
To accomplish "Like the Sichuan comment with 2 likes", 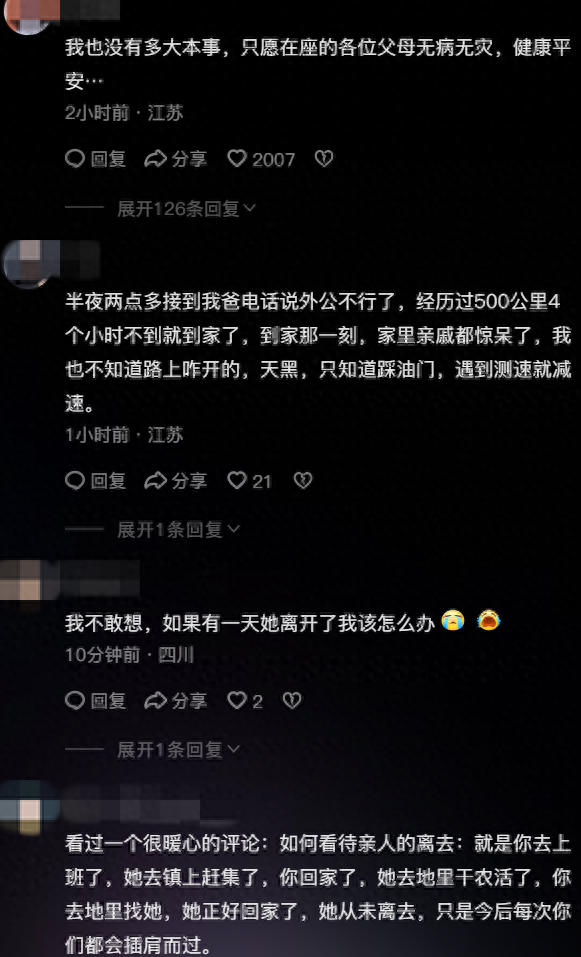I will (245, 701).
